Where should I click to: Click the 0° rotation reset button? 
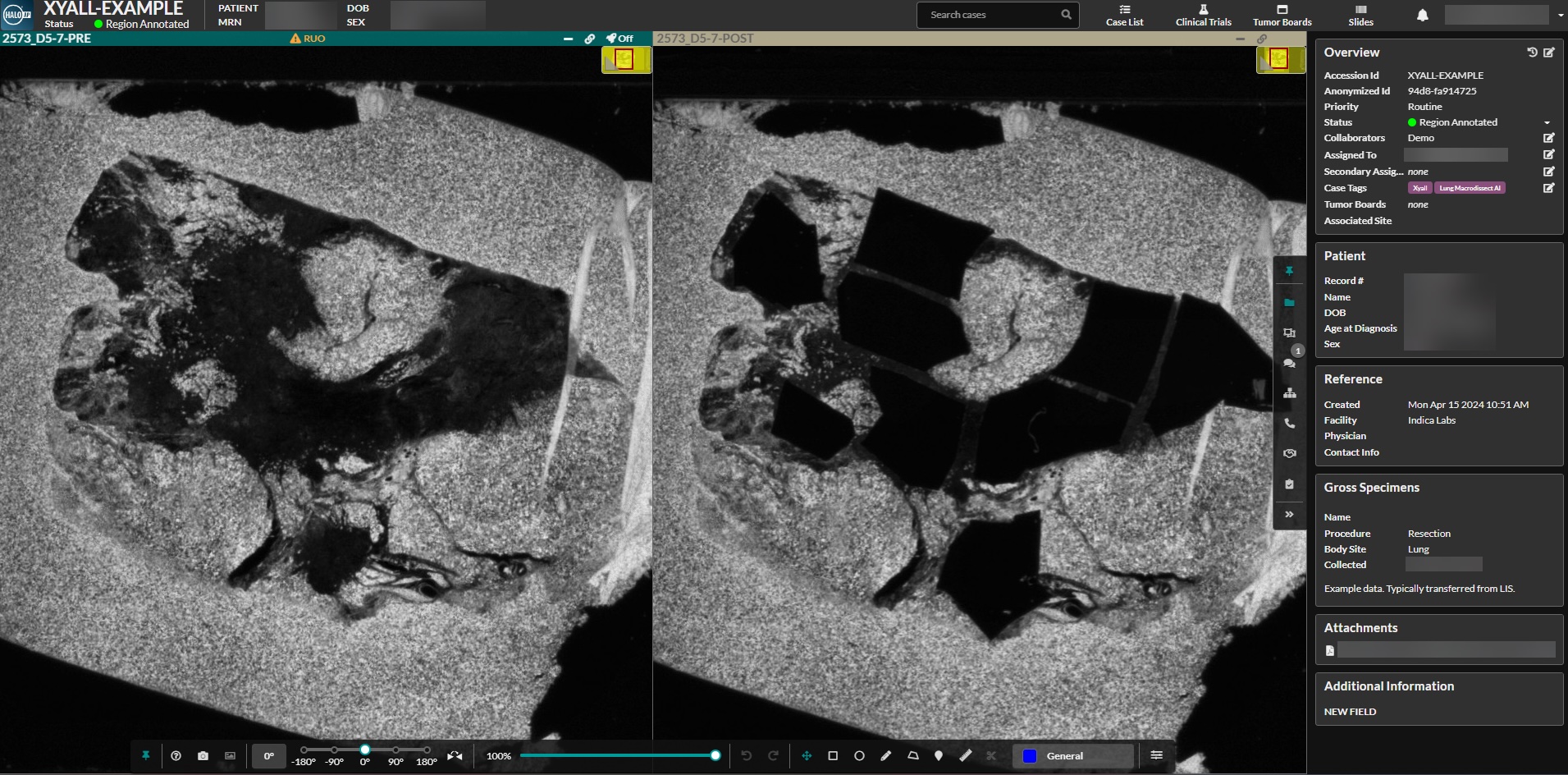point(268,755)
